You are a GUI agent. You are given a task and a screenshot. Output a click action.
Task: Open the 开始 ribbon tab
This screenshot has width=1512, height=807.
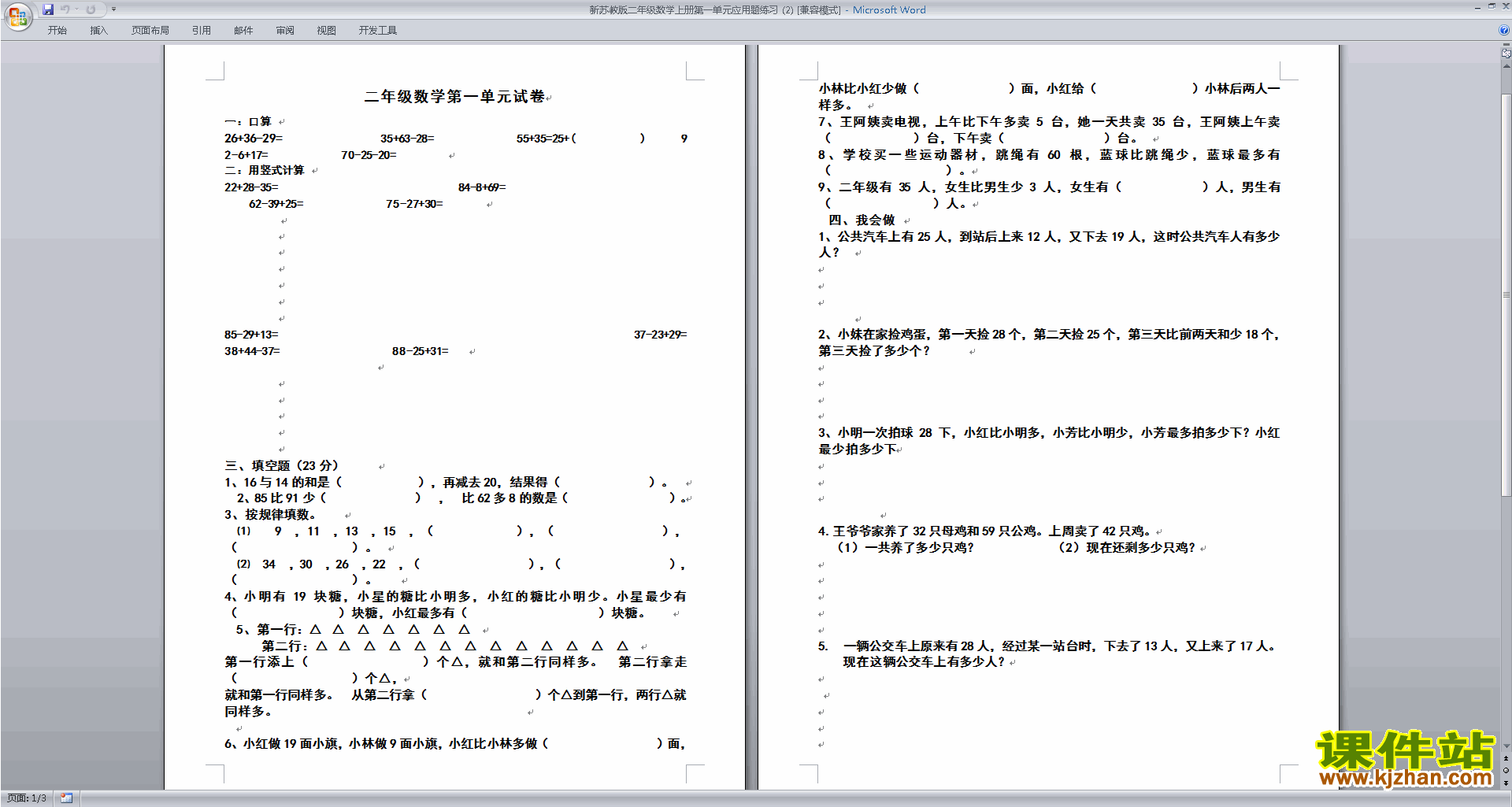point(57,31)
